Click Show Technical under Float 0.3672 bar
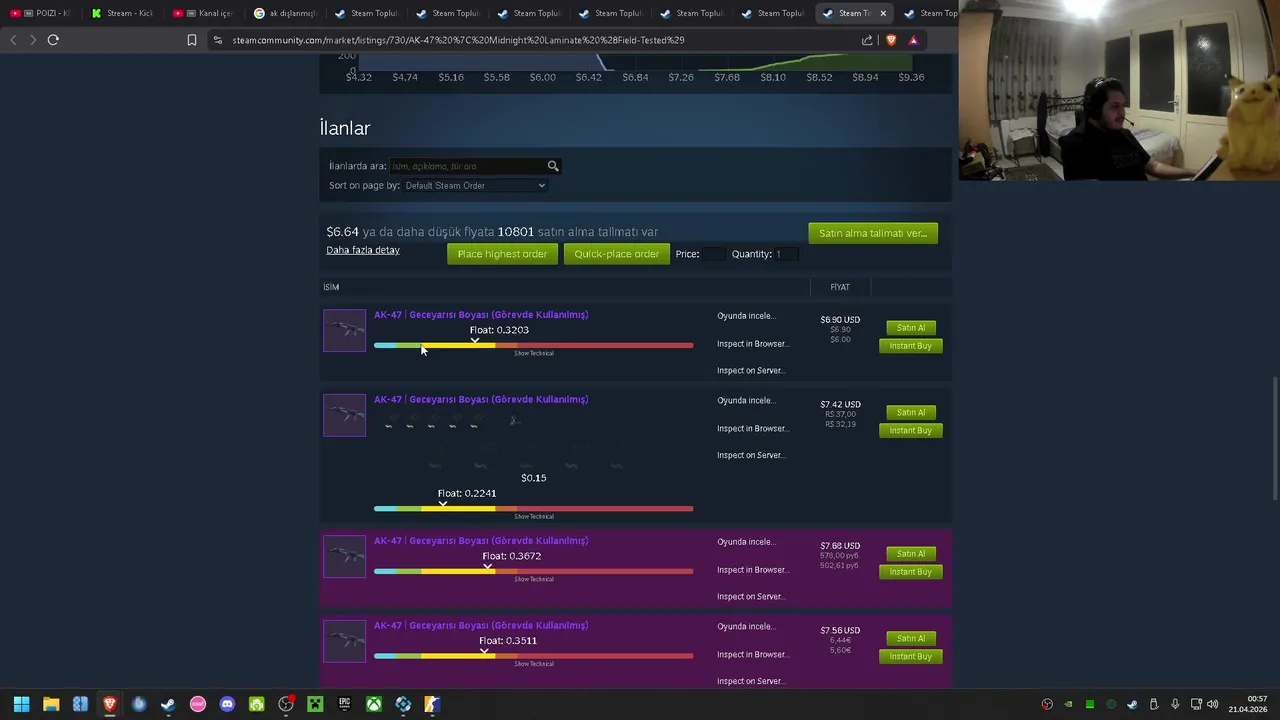This screenshot has height=720, width=1280. [534, 580]
